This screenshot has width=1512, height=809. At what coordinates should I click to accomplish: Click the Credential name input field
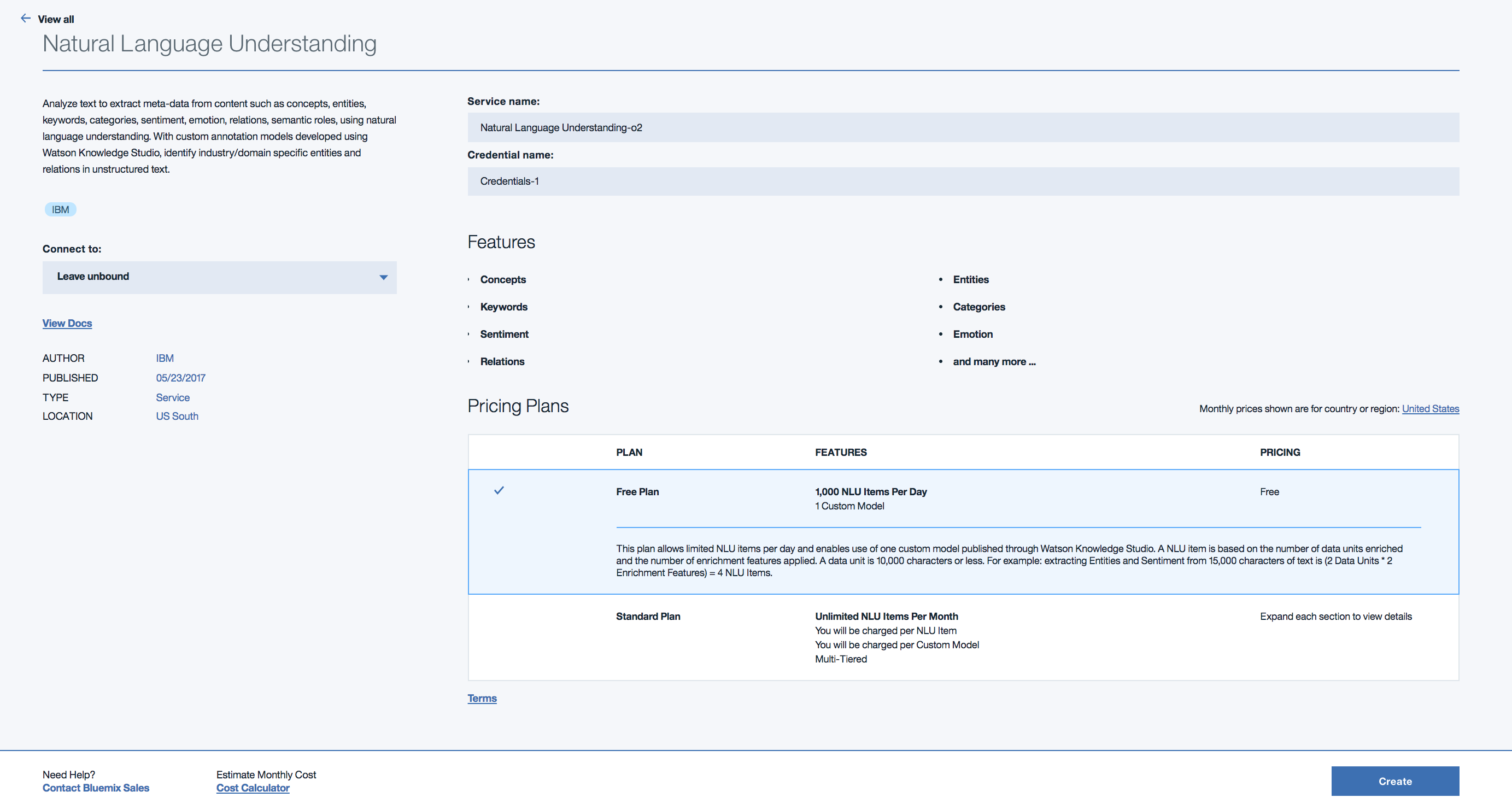[963, 181]
